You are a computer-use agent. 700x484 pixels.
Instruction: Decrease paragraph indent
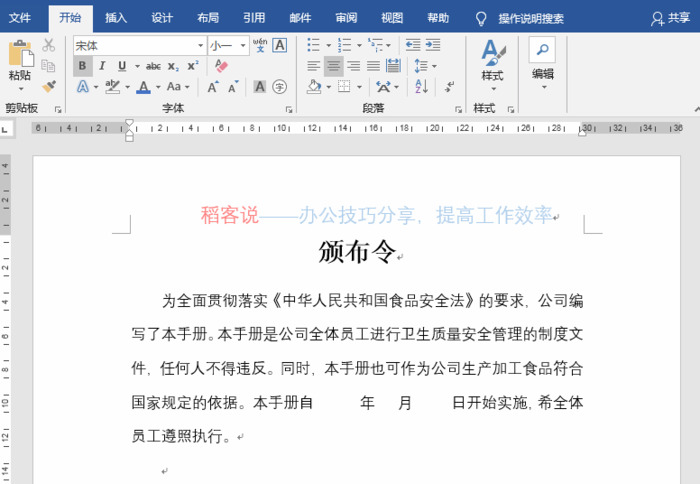click(413, 45)
